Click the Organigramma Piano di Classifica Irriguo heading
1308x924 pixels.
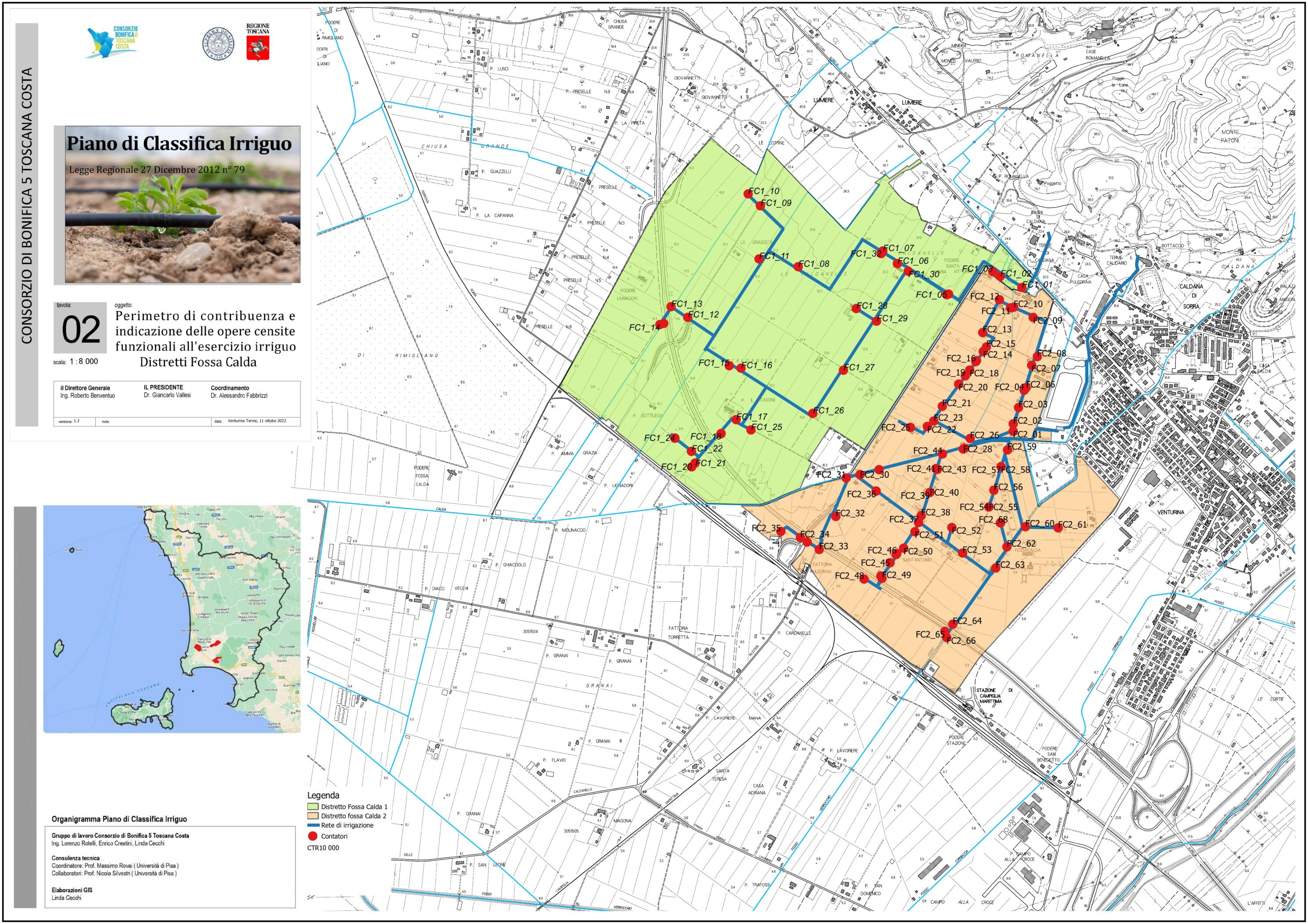(119, 819)
